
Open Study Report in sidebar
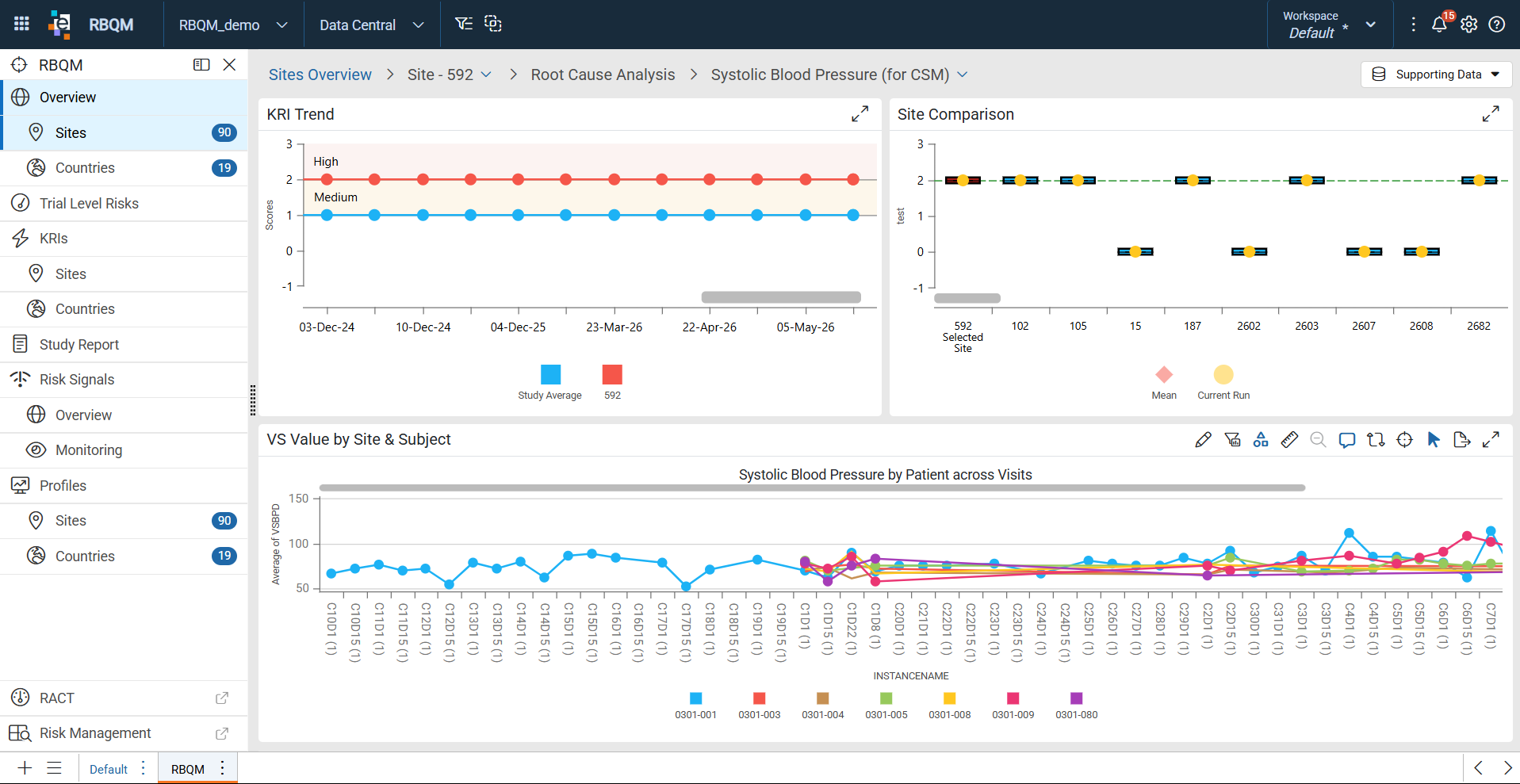pyautogui.click(x=124, y=345)
